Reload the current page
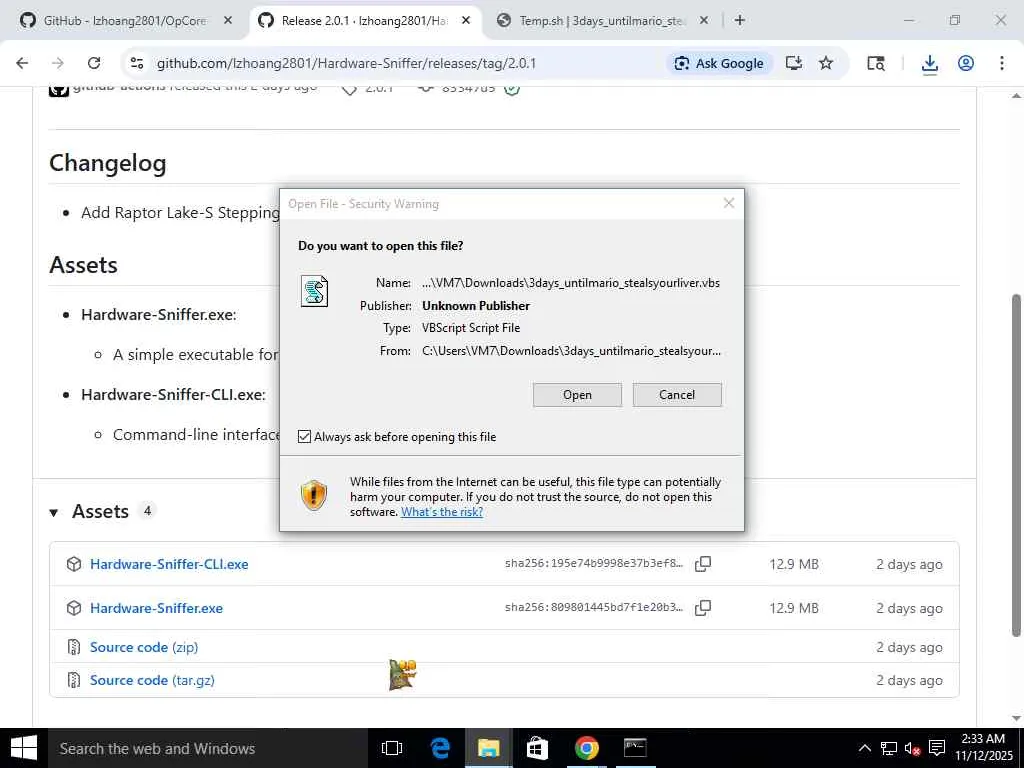The width and height of the screenshot is (1024, 768). click(94, 63)
